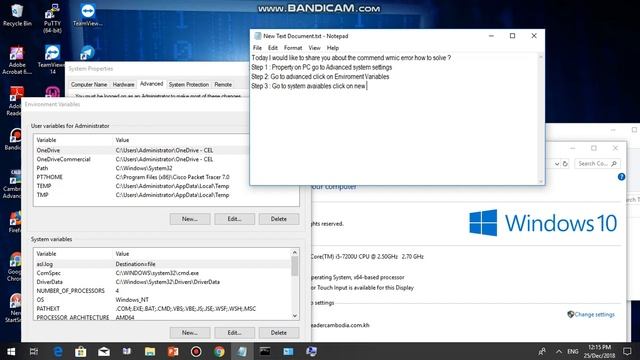640x360 pixels.
Task: Switch to the Remote tab
Action: click(223, 84)
